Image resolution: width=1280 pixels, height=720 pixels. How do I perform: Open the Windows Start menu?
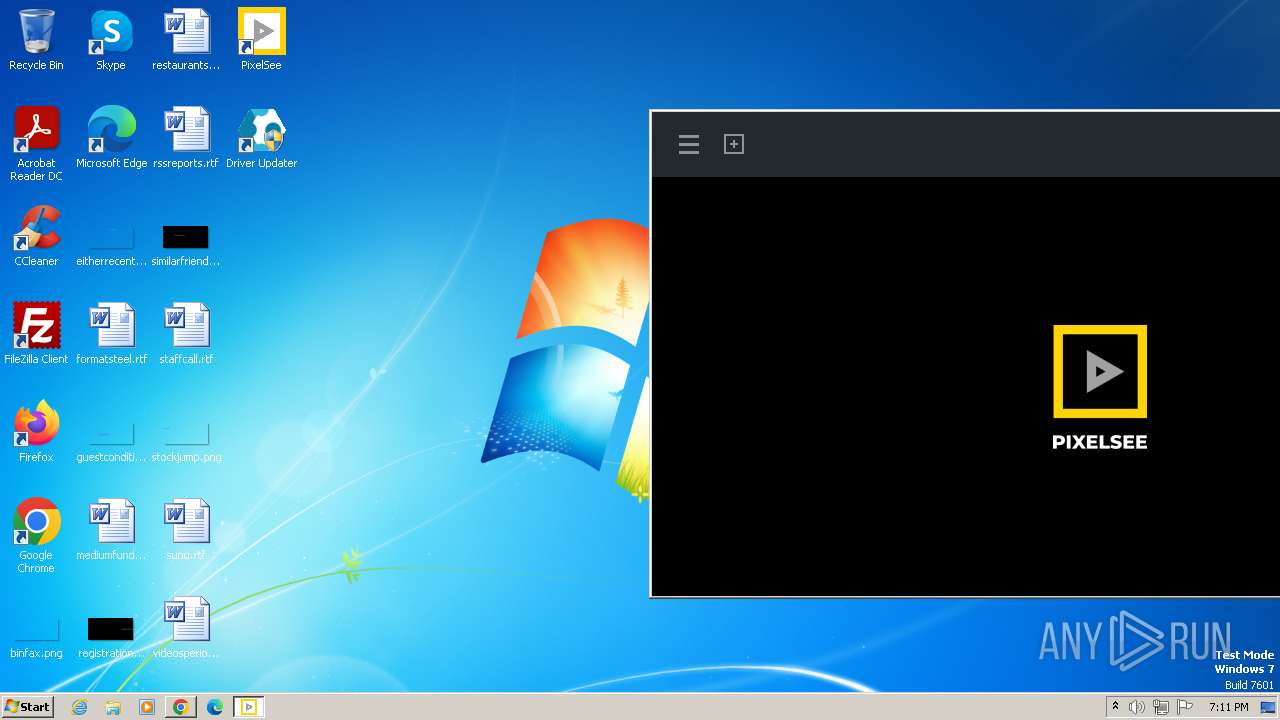click(x=28, y=707)
